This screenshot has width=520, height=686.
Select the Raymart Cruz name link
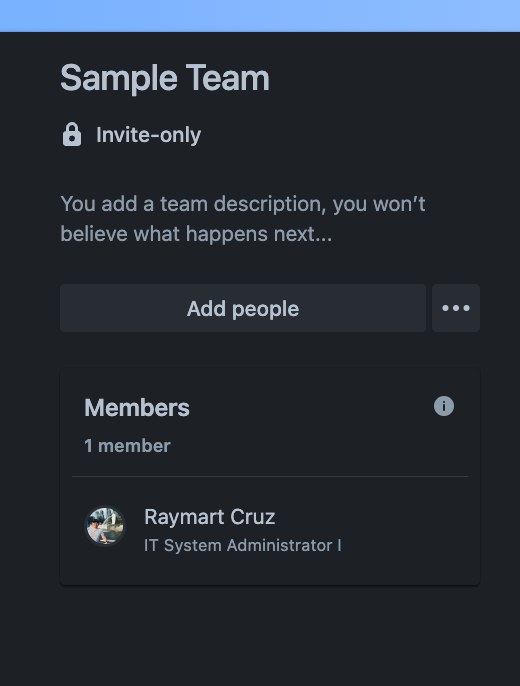tap(209, 517)
